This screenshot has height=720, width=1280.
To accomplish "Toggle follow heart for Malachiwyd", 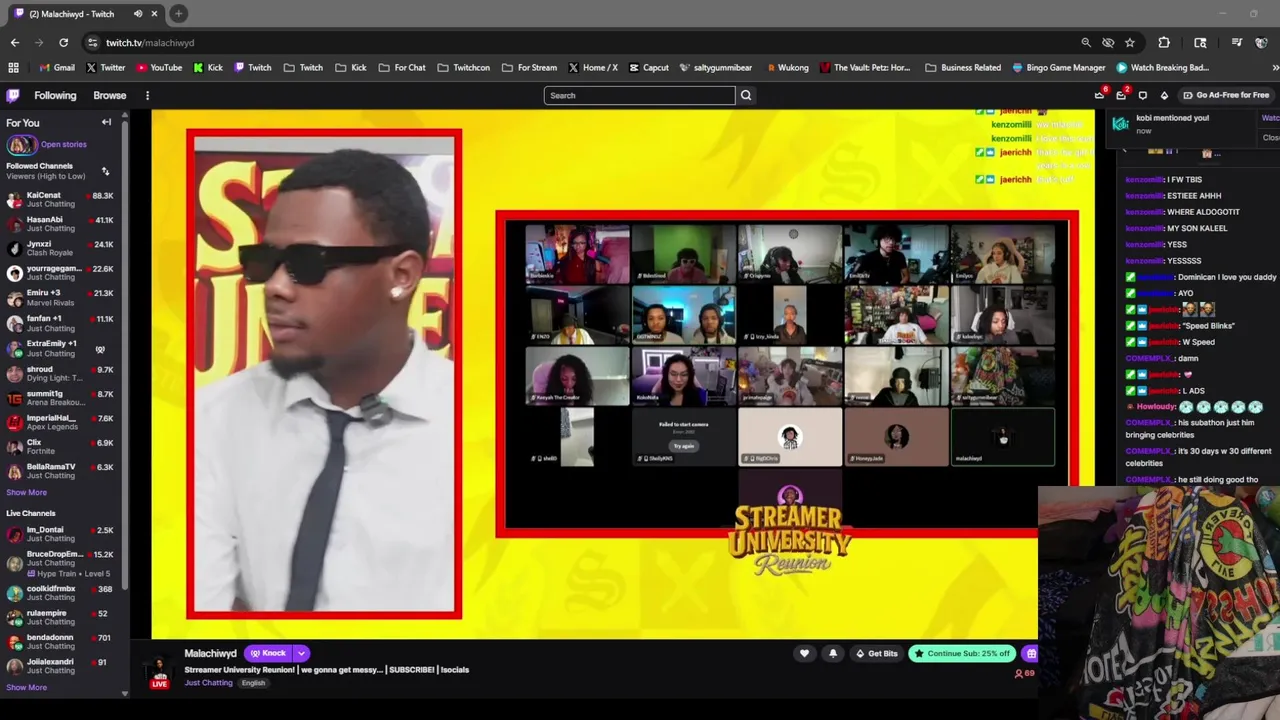I will tap(804, 653).
